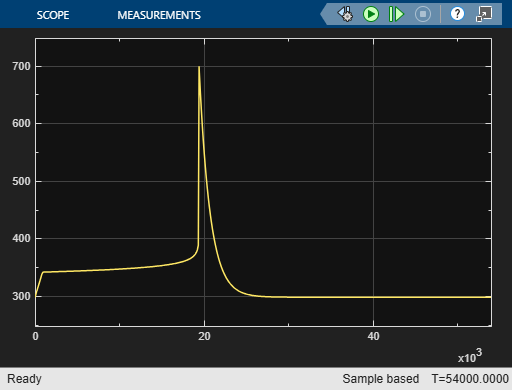Open the MEASUREMENTS tab
Viewport: 512px width, 390px height.
pos(159,15)
